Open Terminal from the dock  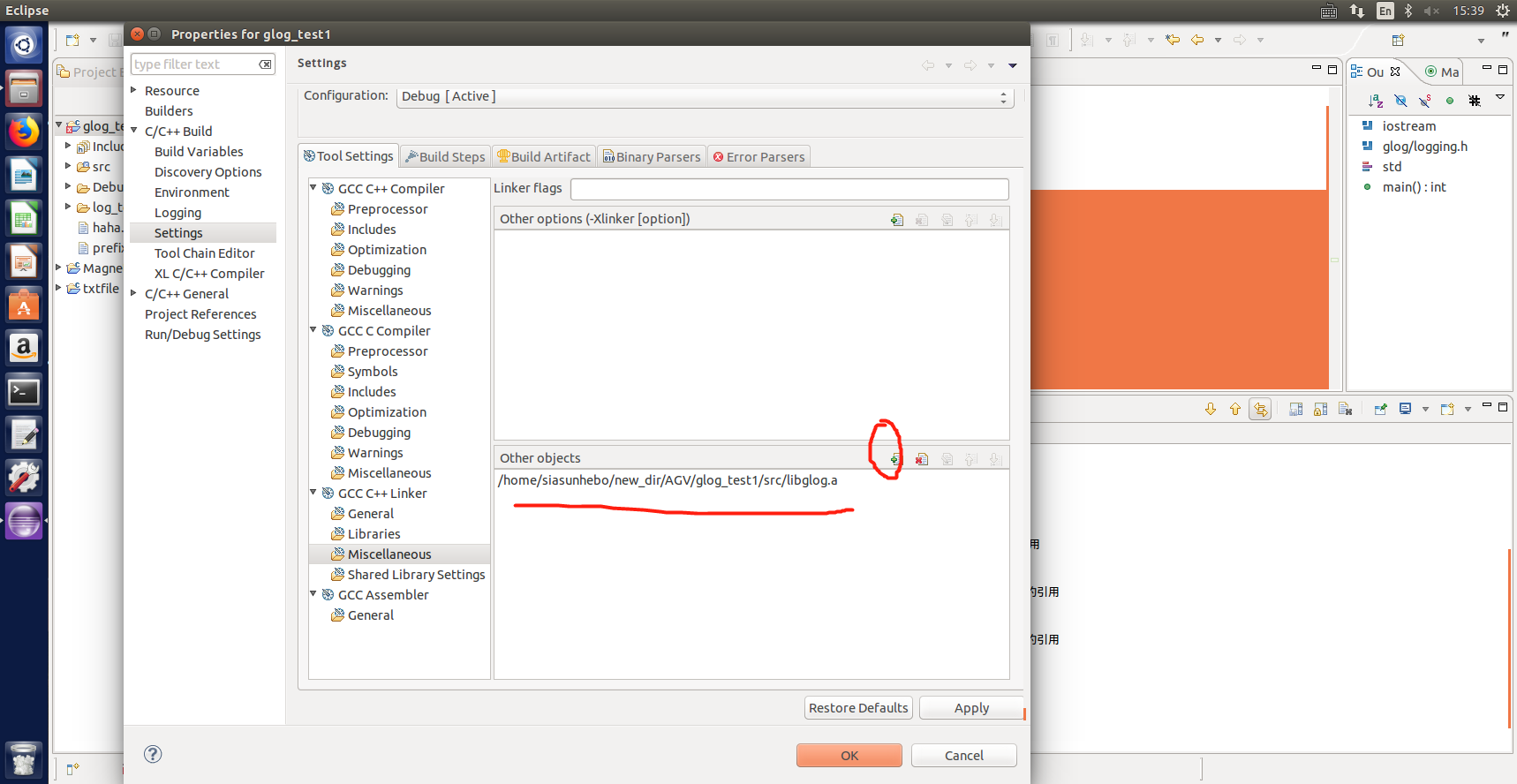24,391
